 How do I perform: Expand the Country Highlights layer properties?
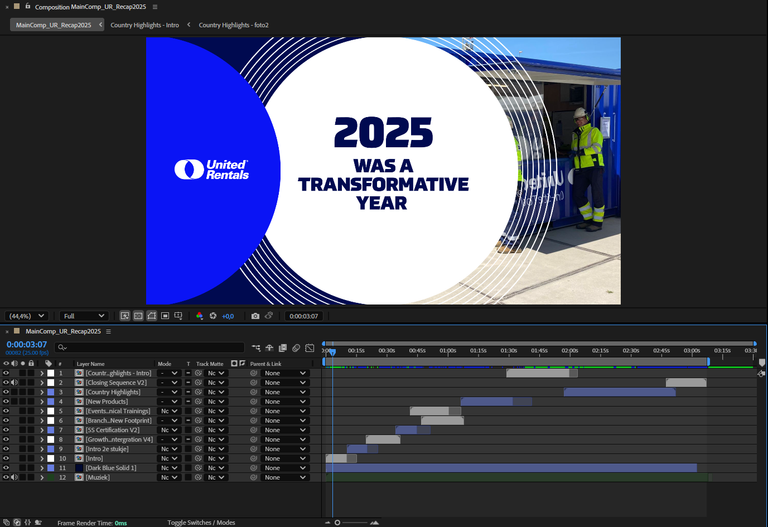click(41, 392)
